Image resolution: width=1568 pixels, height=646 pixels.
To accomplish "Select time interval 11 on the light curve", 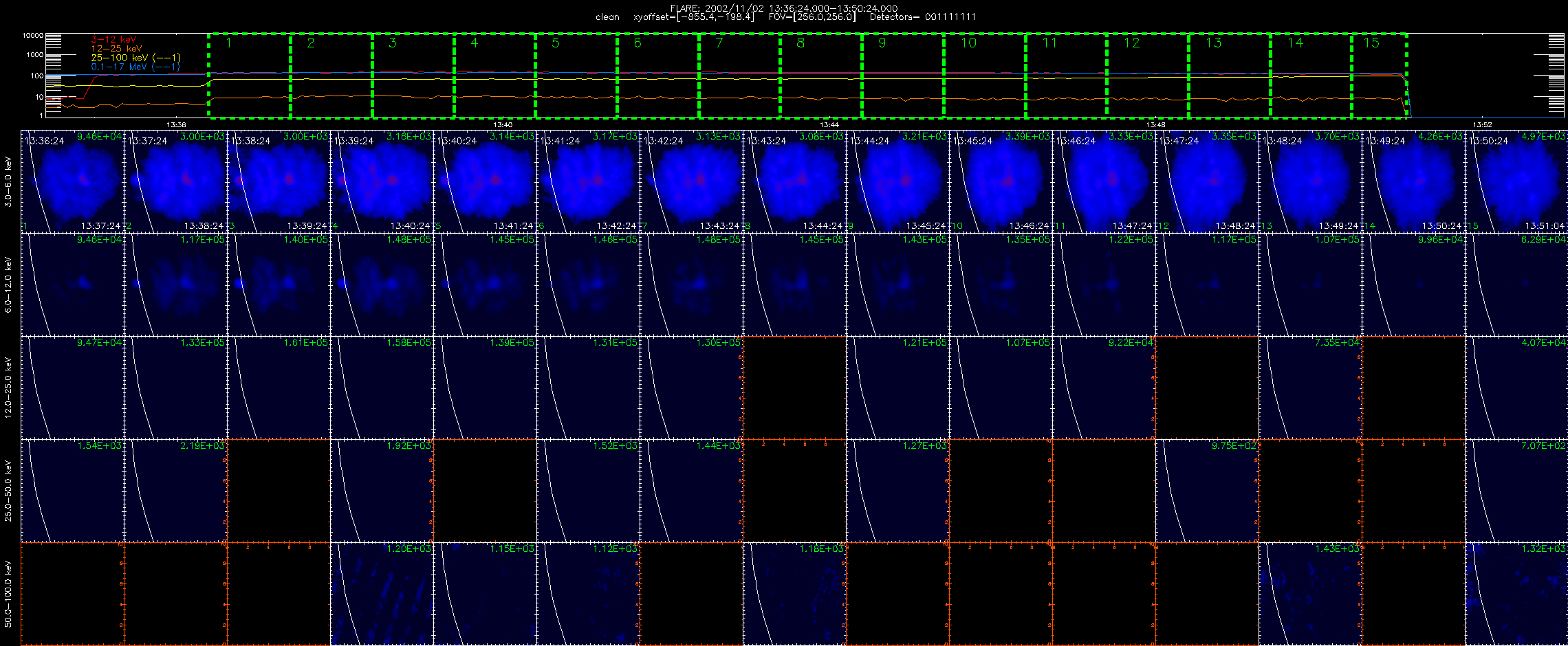I will (1066, 75).
